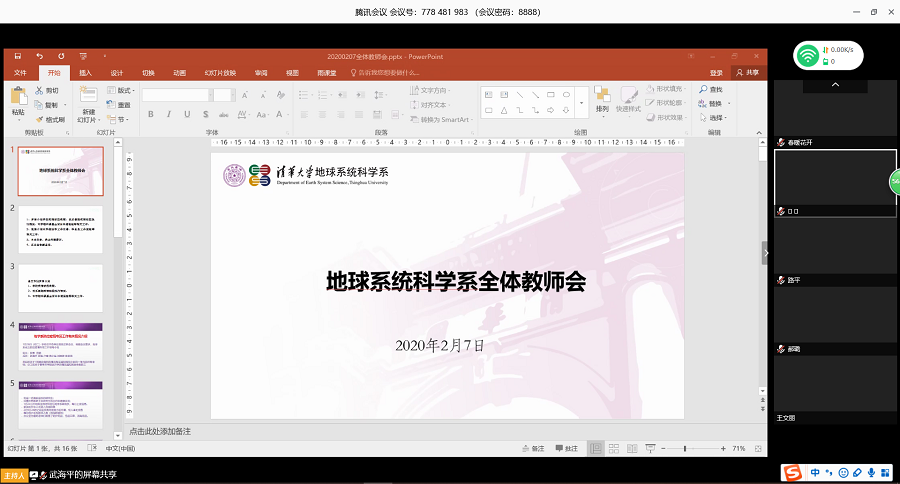
Task: Toggle text Shadow (S) formatting
Action: point(205,114)
